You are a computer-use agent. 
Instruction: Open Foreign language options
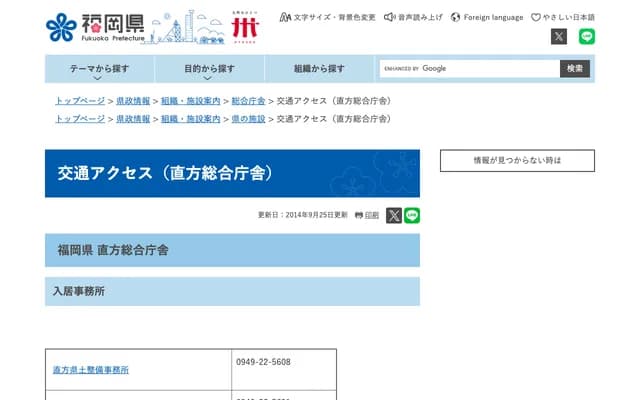487,17
